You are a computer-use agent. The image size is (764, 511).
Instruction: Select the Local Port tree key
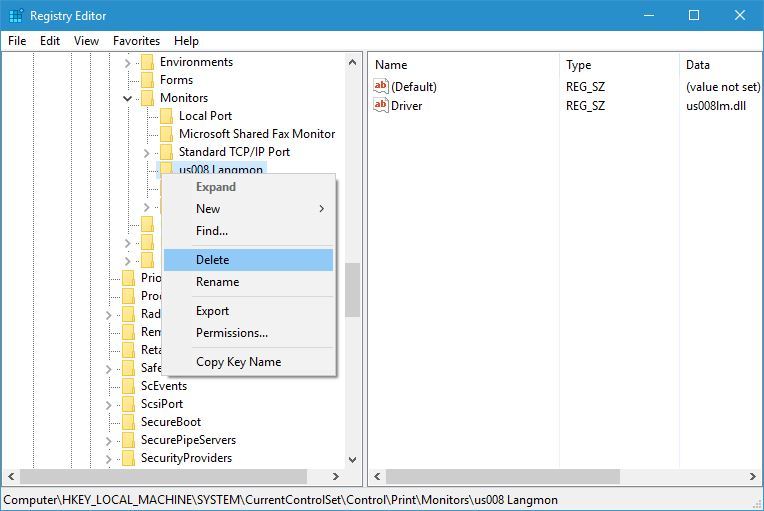click(x=205, y=116)
